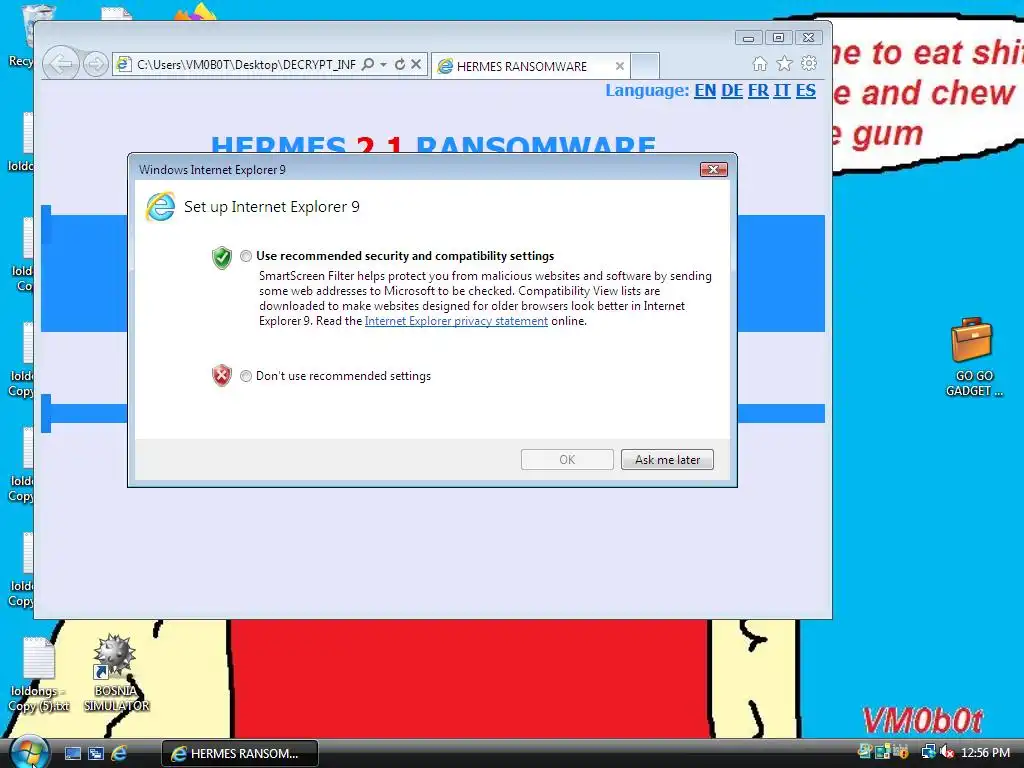The image size is (1024, 768).
Task: Open Favorites with the star icon
Action: pos(784,63)
